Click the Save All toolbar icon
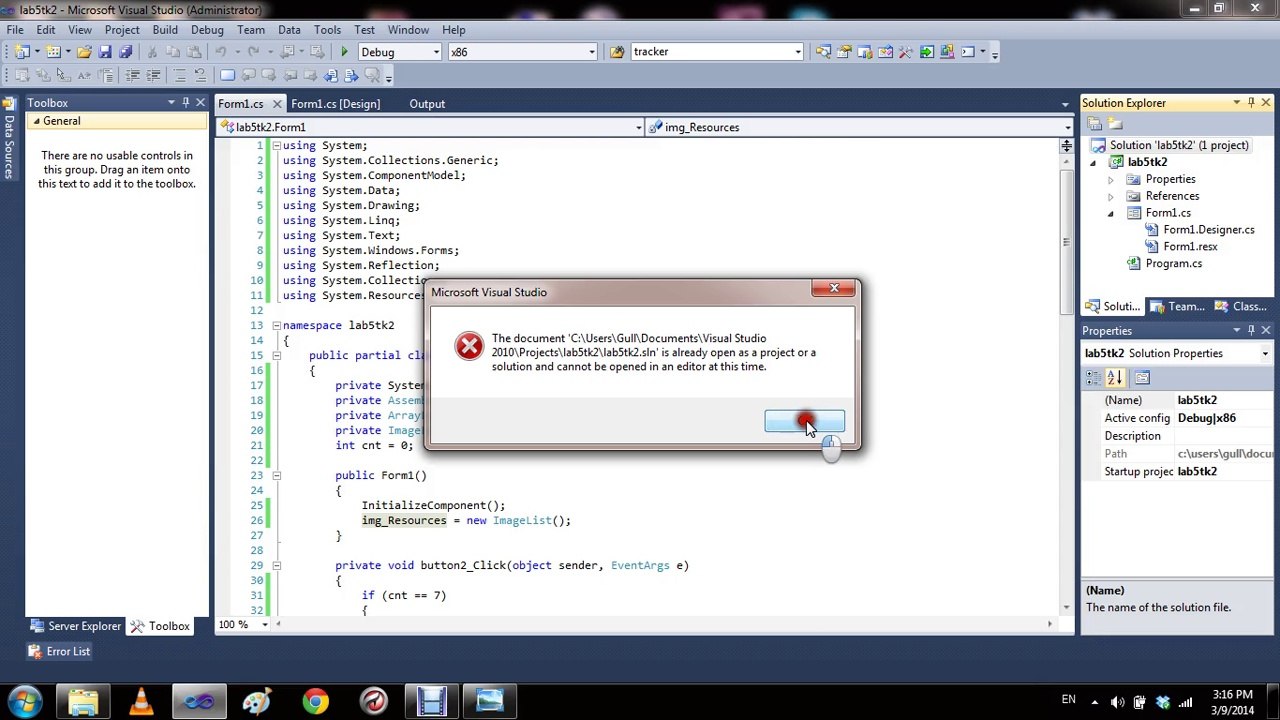This screenshot has height=720, width=1280. (125, 52)
